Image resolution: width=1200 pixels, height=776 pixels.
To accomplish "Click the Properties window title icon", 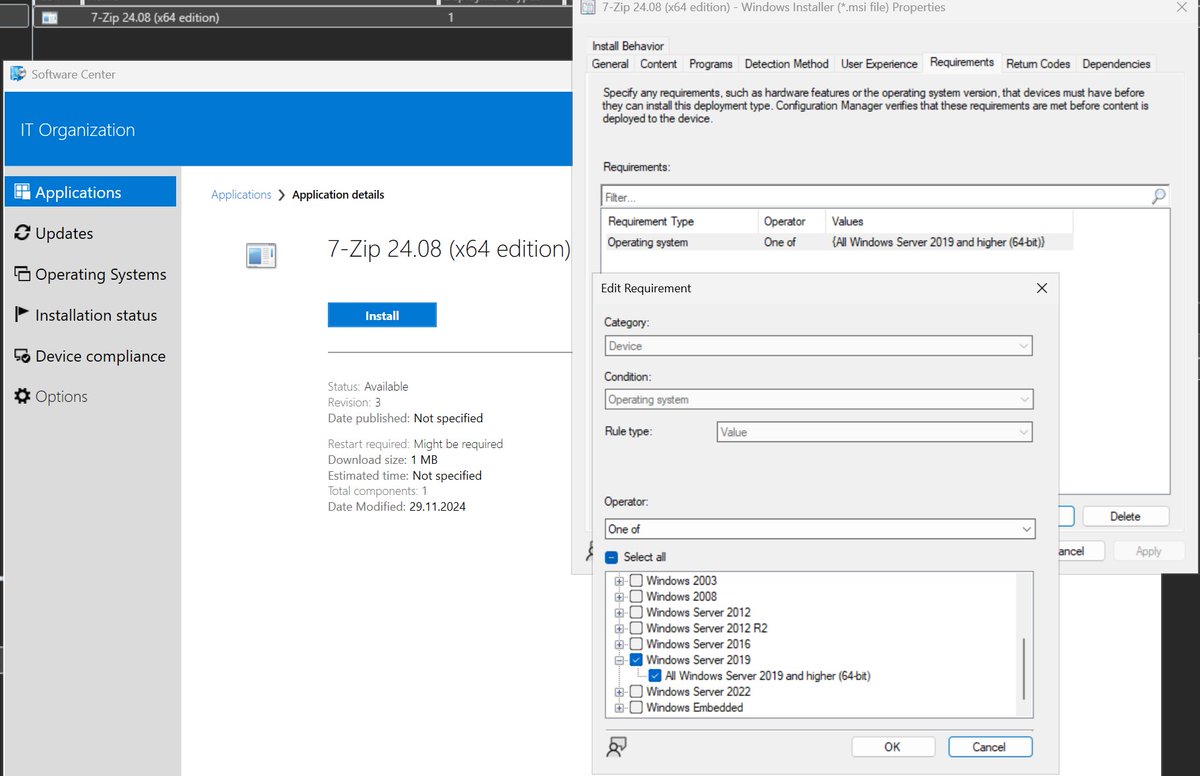I will 589,8.
